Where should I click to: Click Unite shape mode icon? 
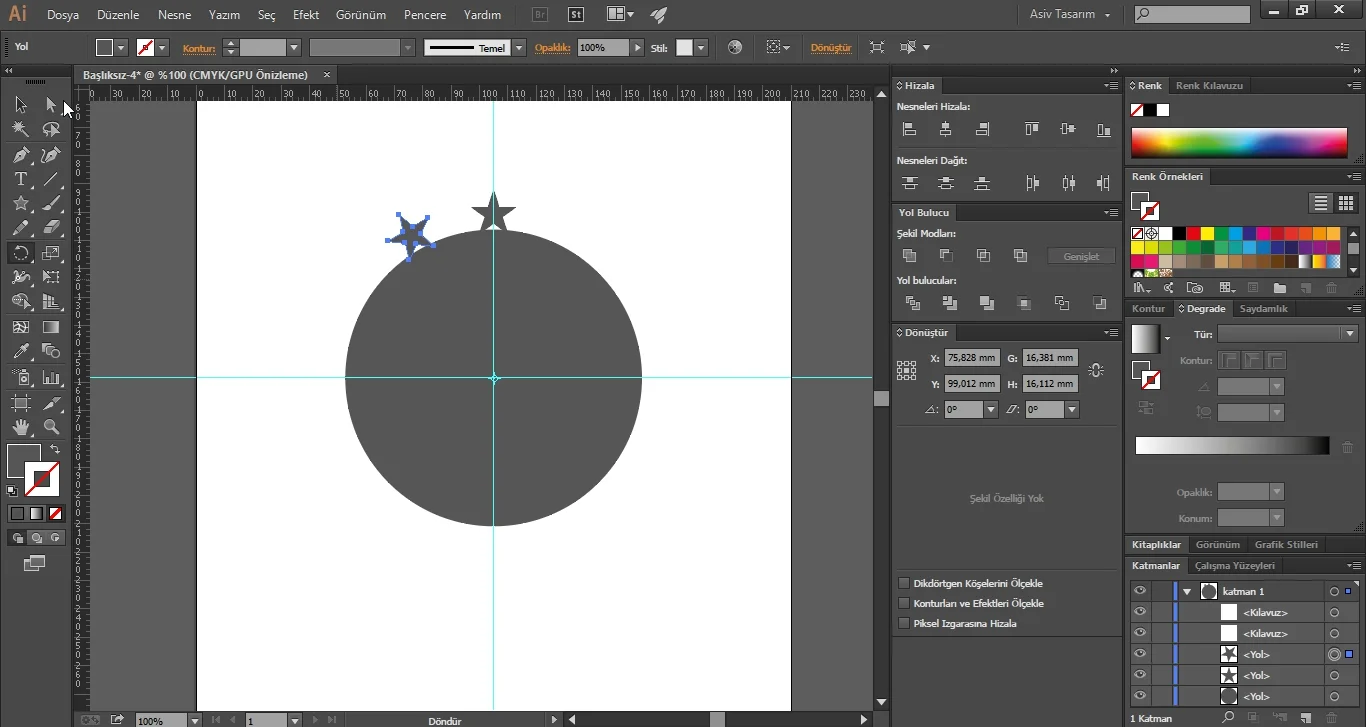[x=909, y=256]
